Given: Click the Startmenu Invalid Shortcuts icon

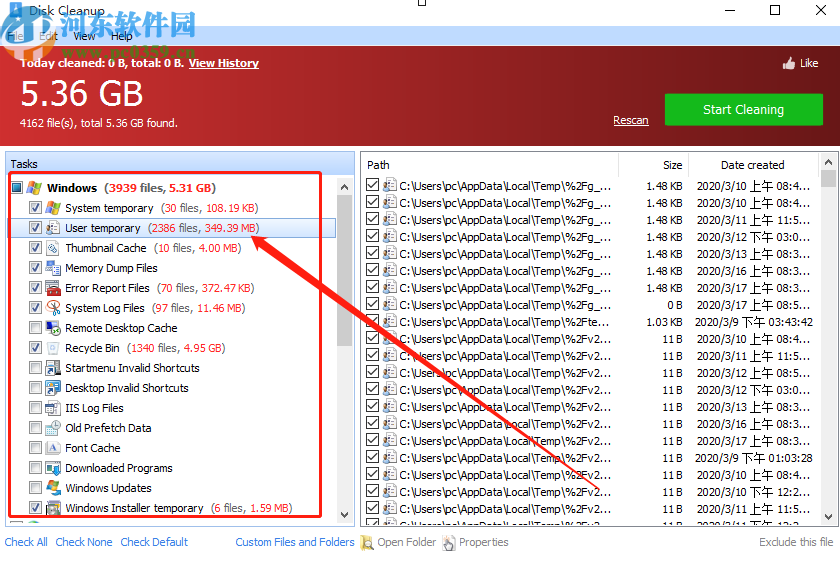Looking at the screenshot, I should 53,368.
